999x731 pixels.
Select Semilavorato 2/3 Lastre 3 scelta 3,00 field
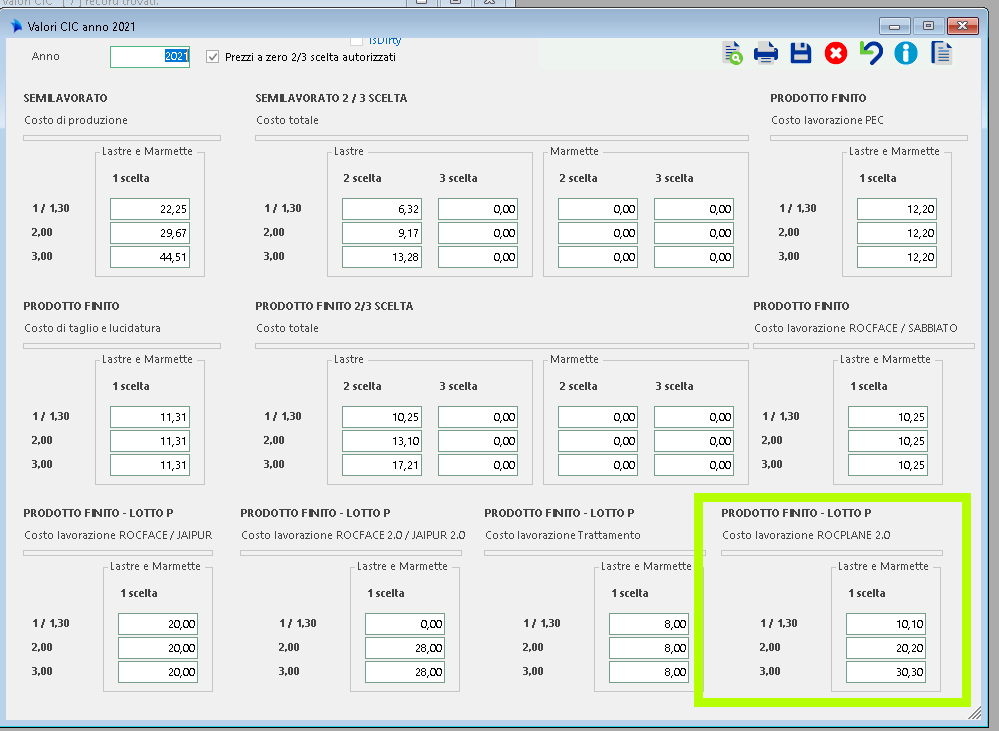point(478,257)
